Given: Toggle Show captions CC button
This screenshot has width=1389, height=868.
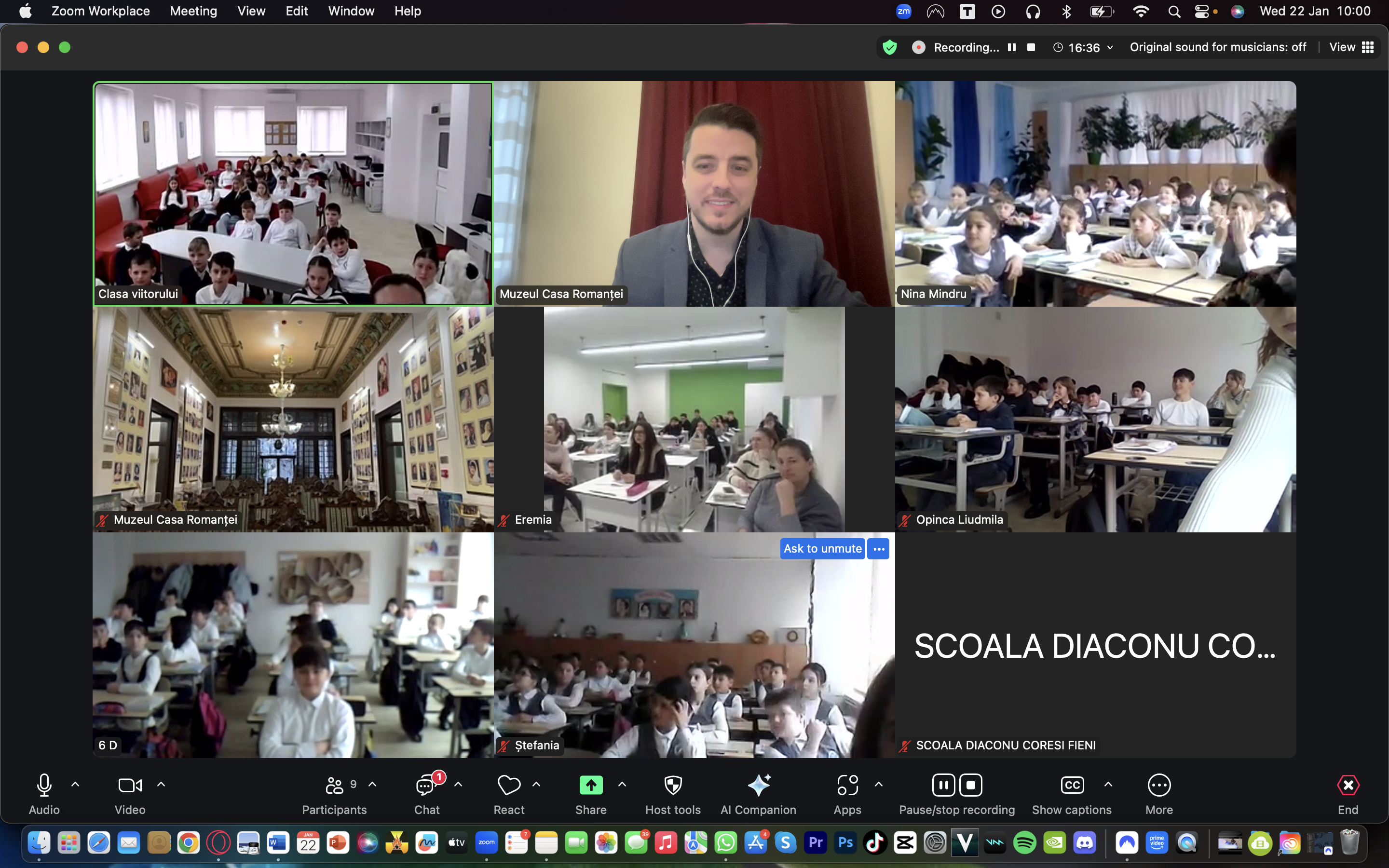Looking at the screenshot, I should 1072,786.
